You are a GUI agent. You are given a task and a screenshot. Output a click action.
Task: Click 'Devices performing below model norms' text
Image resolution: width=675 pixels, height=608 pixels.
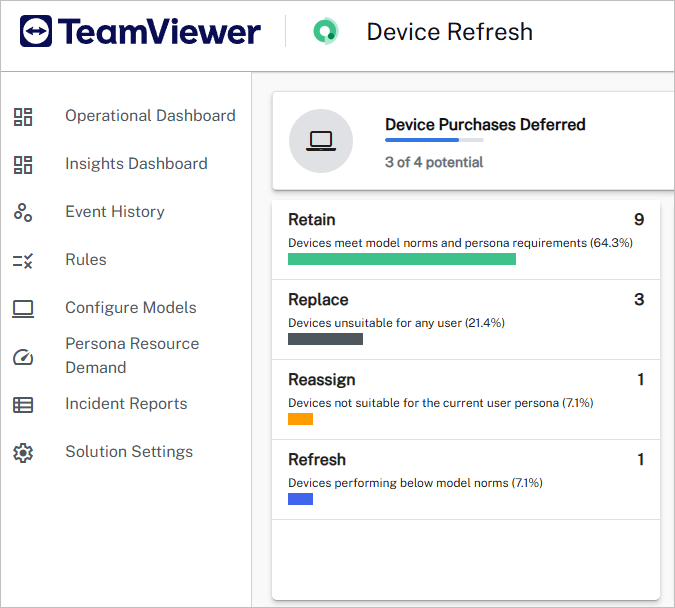(415, 483)
